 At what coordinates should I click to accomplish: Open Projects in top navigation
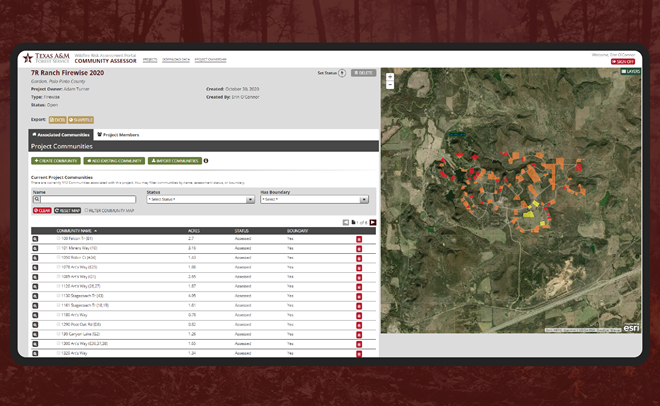(x=150, y=60)
